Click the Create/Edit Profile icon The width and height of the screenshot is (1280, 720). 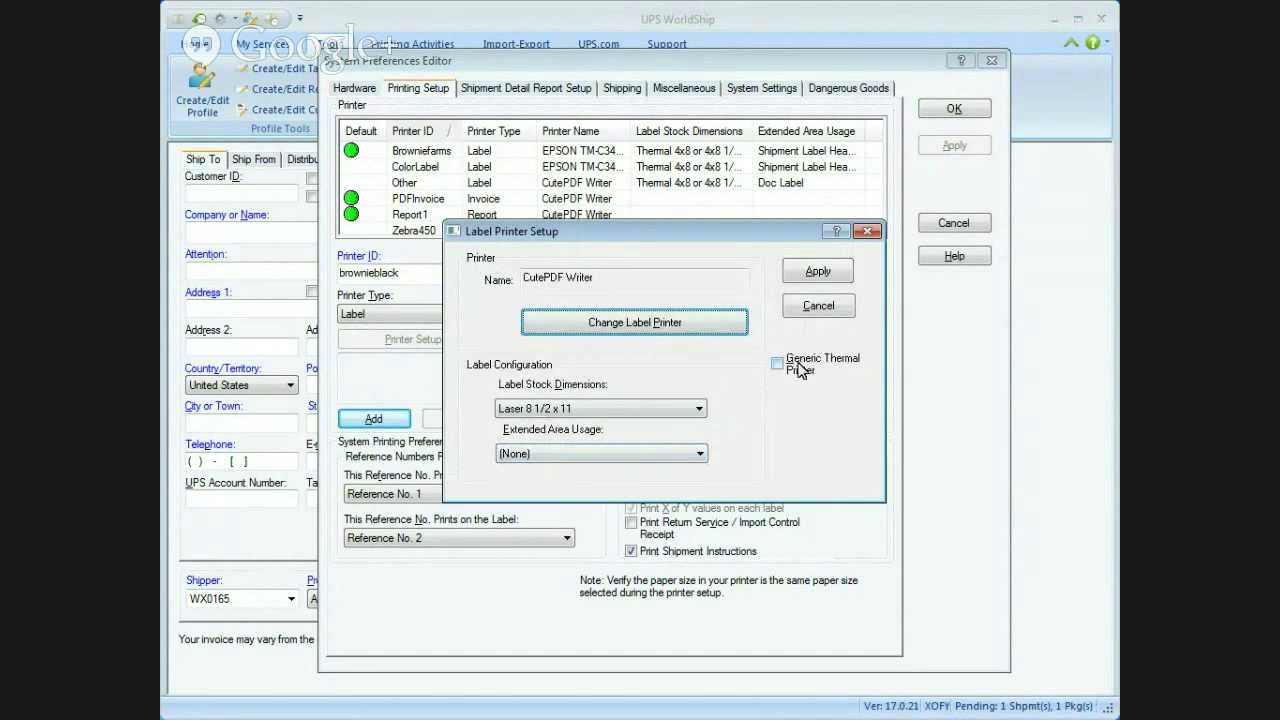(202, 76)
